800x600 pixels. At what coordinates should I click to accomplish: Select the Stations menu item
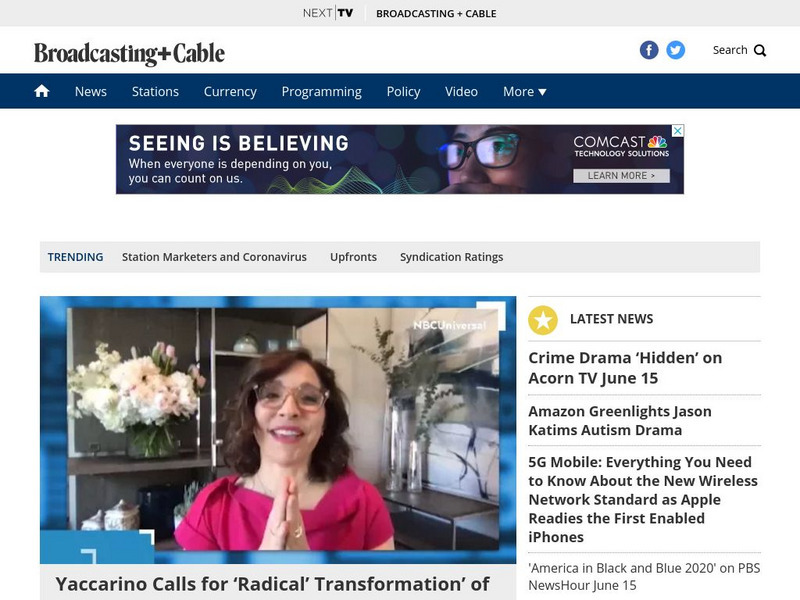pyautogui.click(x=155, y=92)
